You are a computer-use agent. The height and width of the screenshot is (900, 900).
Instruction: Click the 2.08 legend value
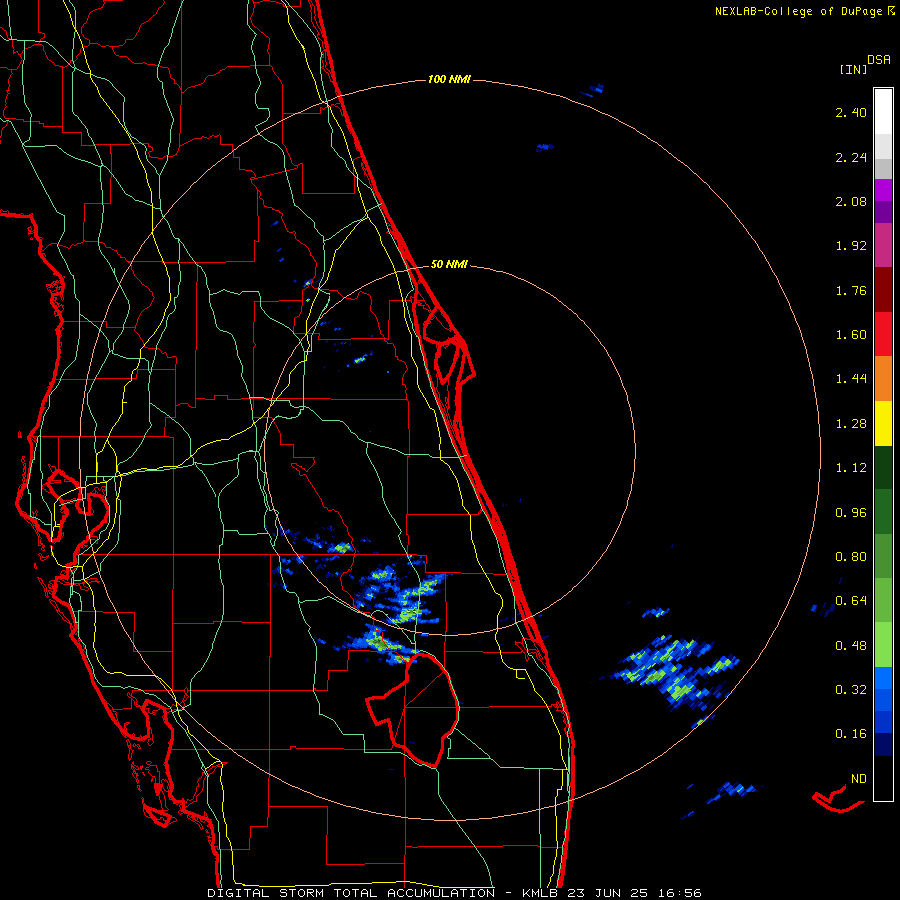tap(851, 201)
